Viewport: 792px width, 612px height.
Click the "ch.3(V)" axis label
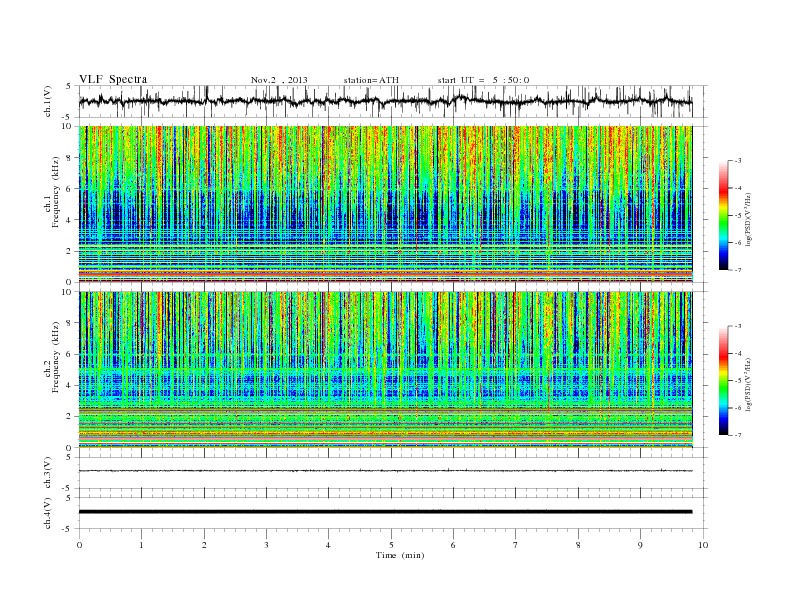pyautogui.click(x=48, y=473)
